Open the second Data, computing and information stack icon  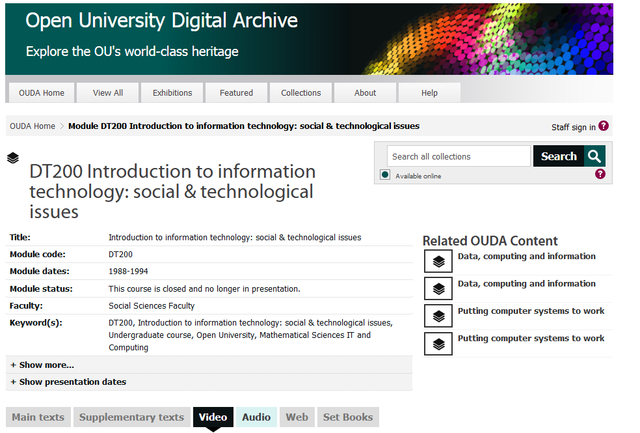tap(438, 289)
